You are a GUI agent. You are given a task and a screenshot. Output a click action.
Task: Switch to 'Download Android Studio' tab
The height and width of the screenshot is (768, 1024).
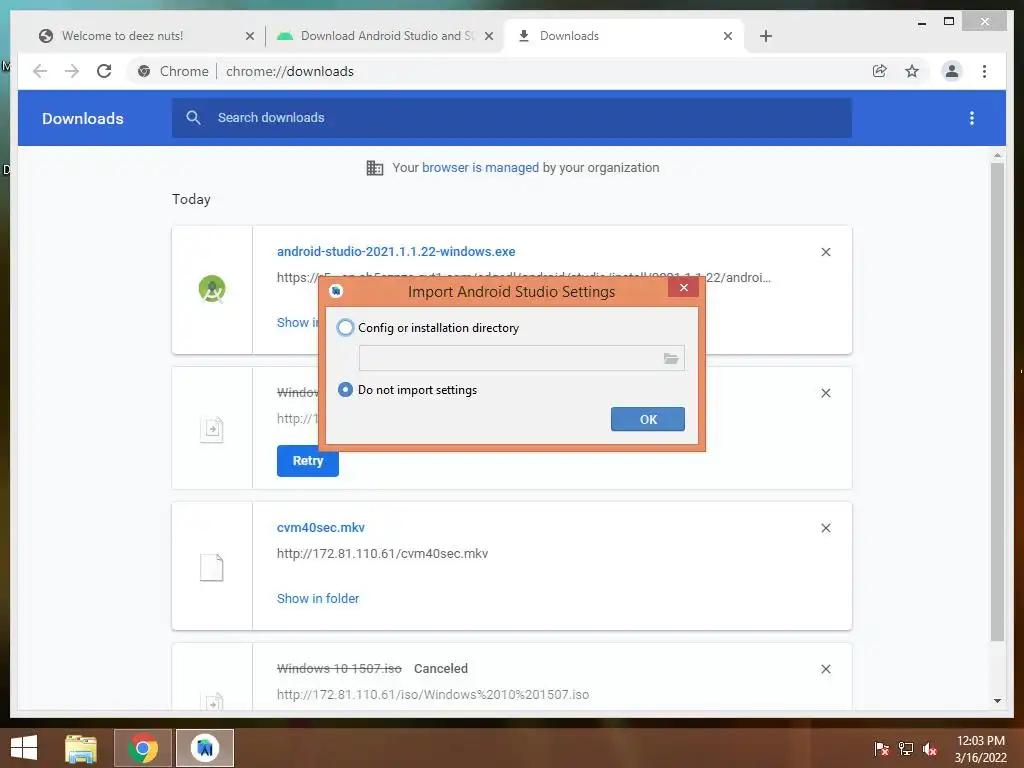(387, 36)
